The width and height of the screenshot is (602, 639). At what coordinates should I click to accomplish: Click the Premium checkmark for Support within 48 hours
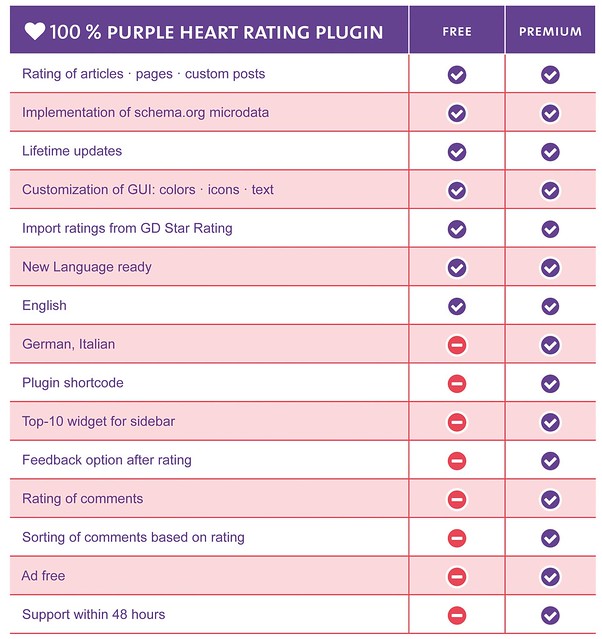tap(550, 615)
